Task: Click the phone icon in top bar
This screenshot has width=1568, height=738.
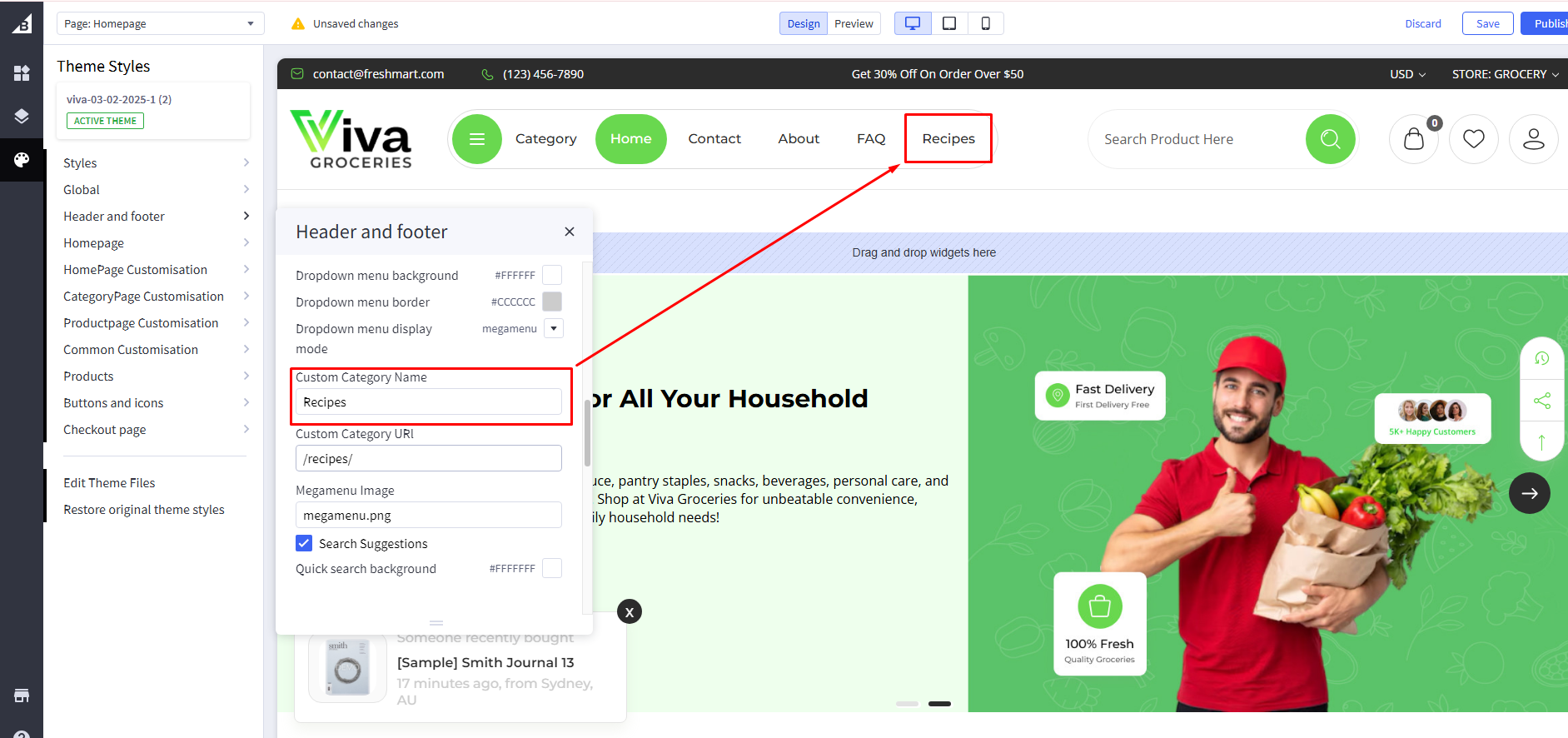Action: tap(488, 74)
